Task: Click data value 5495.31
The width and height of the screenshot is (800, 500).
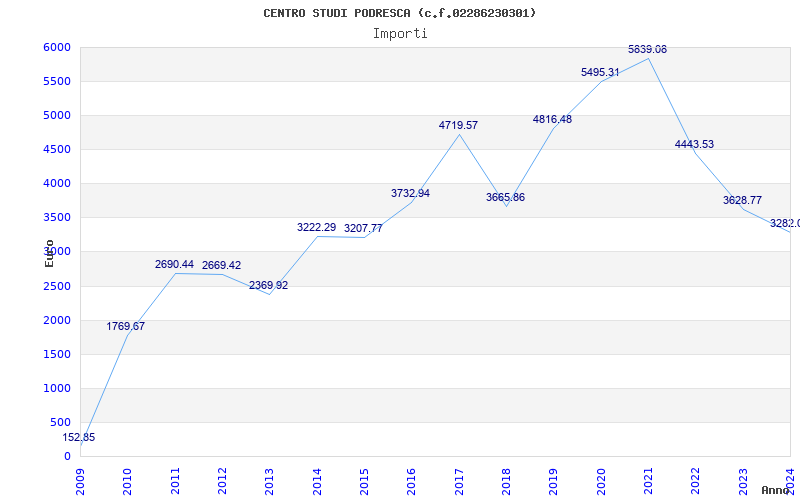Action: tap(600, 72)
